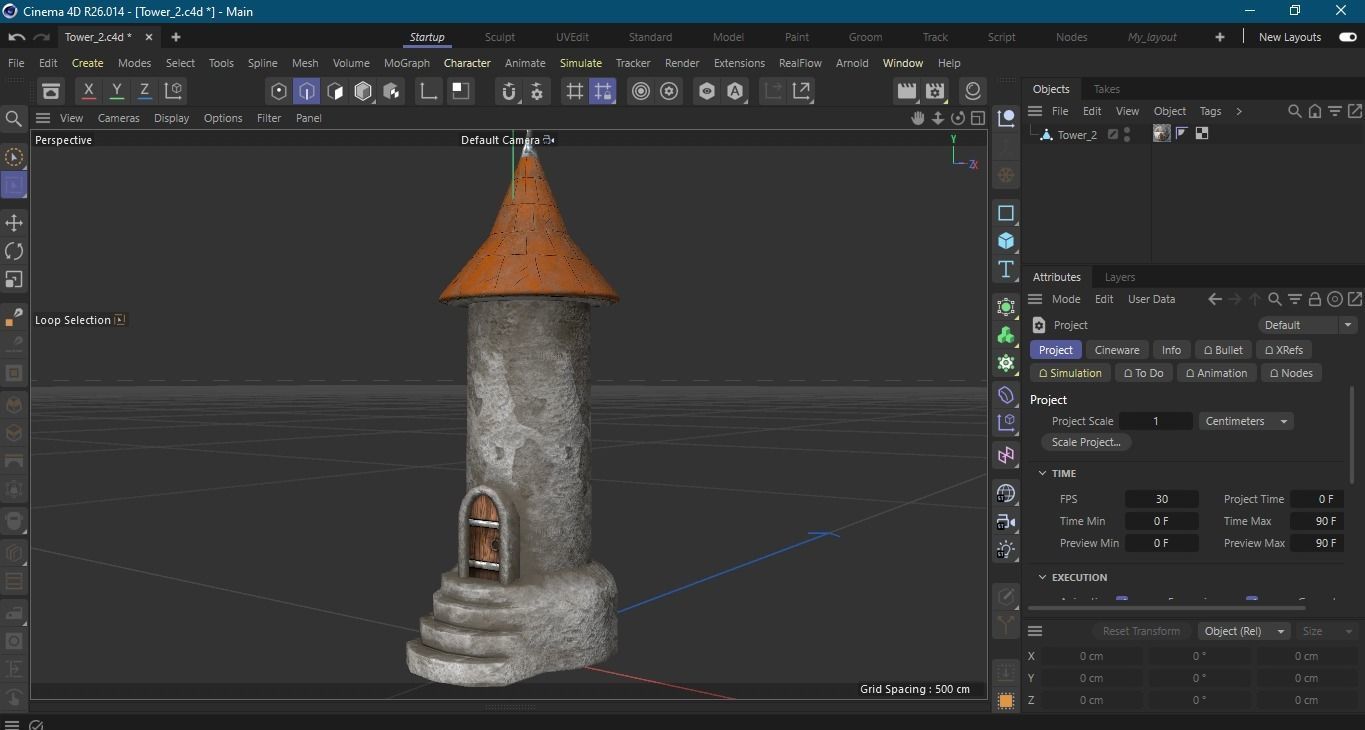
Task: Open the MoGraph menu
Action: (x=407, y=63)
